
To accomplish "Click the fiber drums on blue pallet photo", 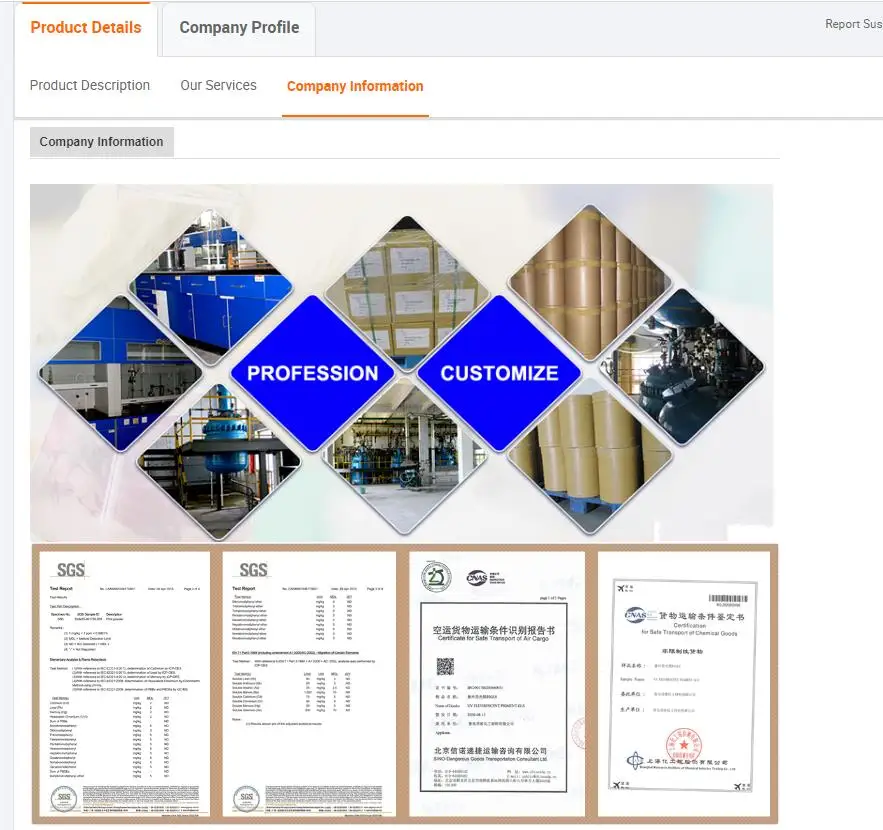I will point(590,456).
